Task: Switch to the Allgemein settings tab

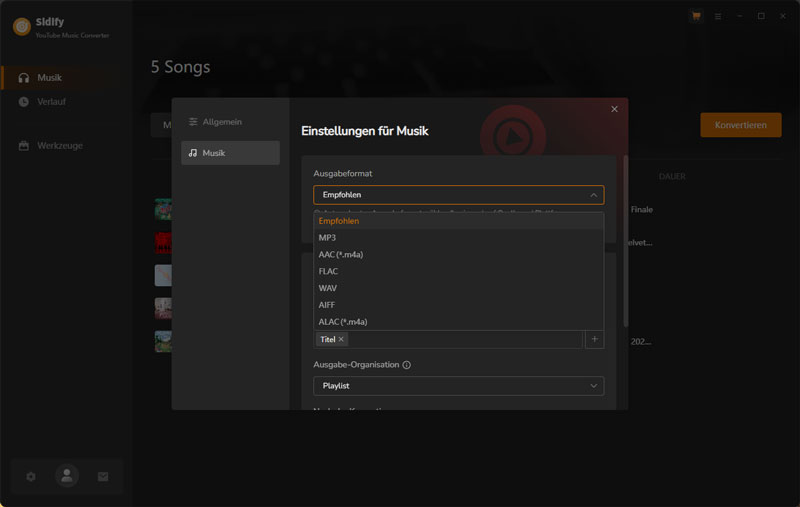Action: point(222,122)
